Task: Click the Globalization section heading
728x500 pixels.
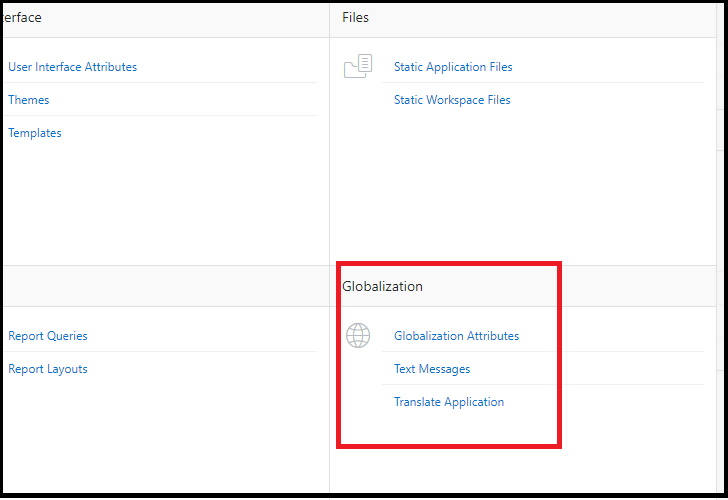Action: [x=383, y=286]
